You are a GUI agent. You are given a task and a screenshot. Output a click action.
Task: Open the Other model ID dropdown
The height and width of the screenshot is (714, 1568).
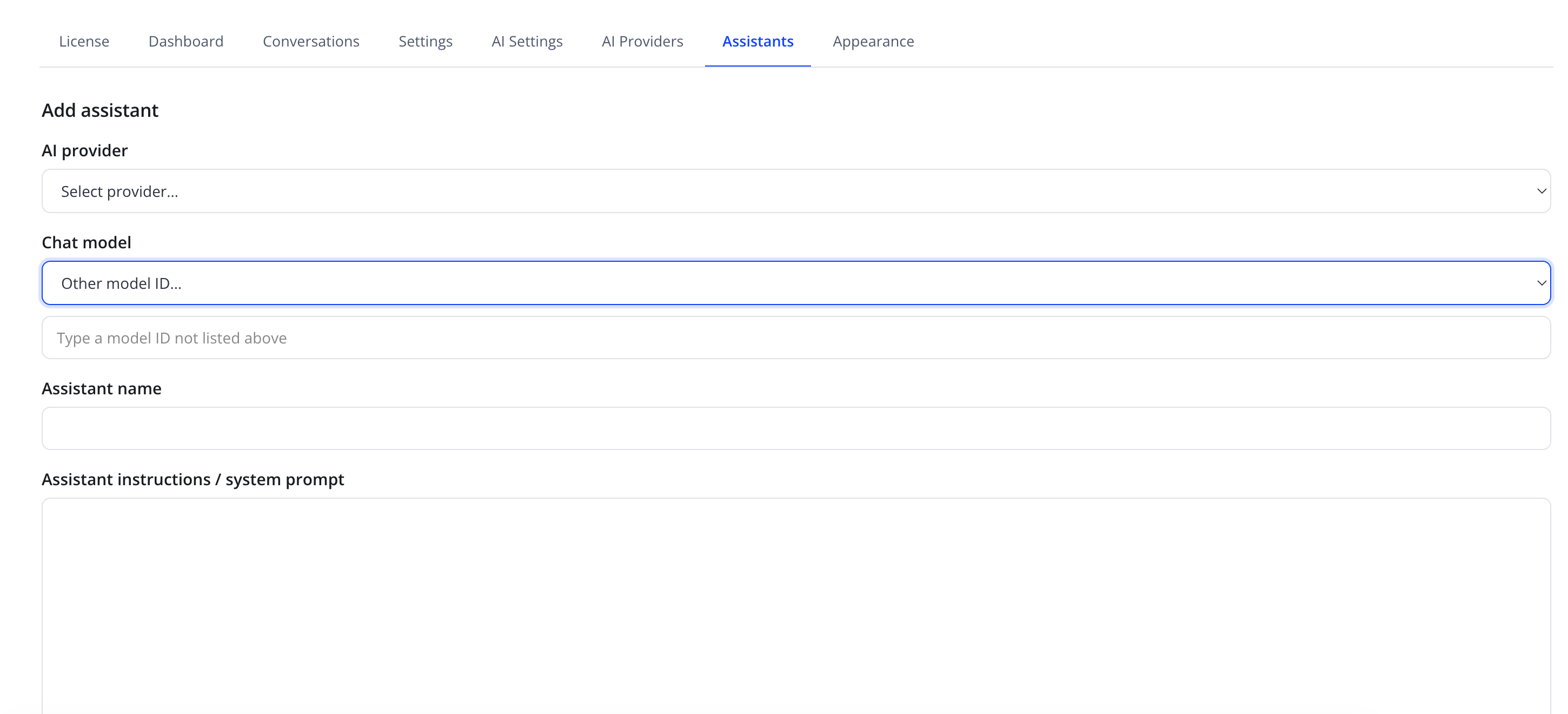[x=795, y=283]
